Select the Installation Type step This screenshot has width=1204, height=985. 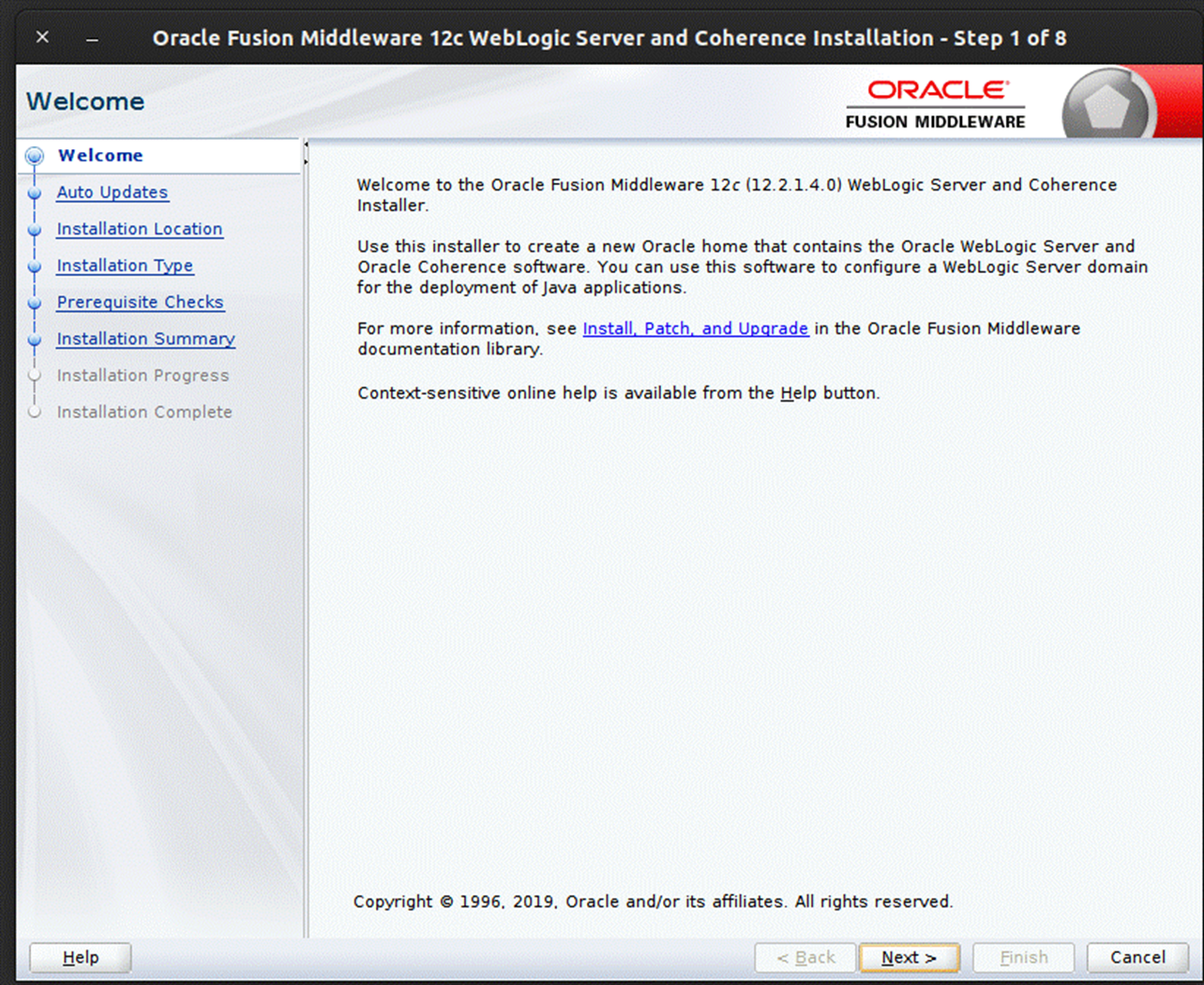(125, 265)
